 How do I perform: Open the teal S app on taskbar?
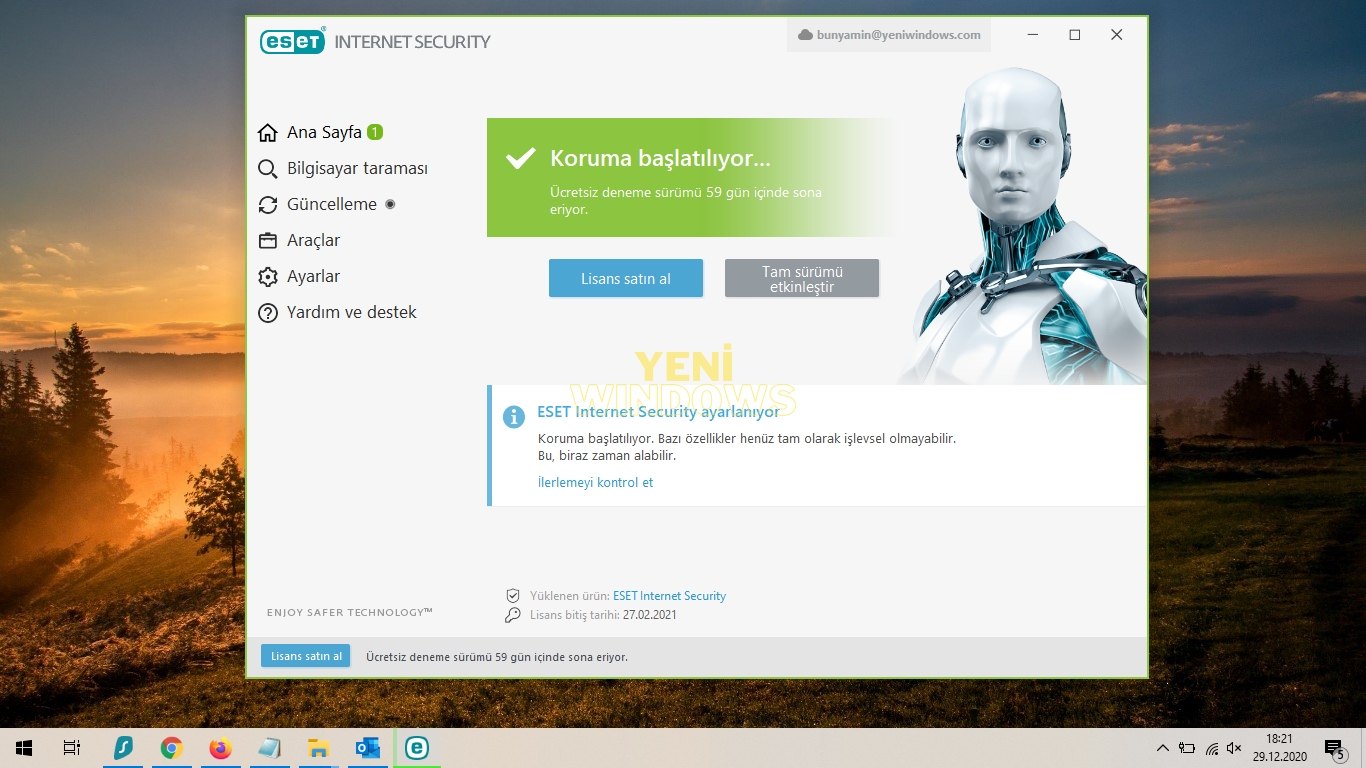(x=123, y=748)
